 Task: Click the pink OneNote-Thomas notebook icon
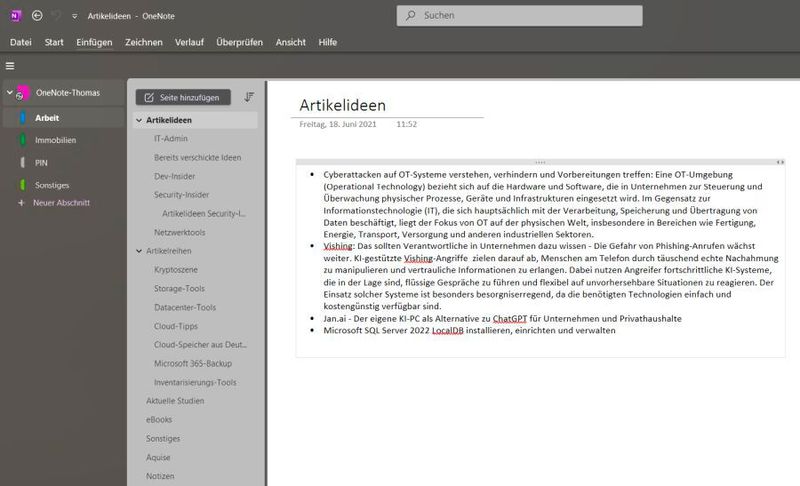[x=23, y=93]
